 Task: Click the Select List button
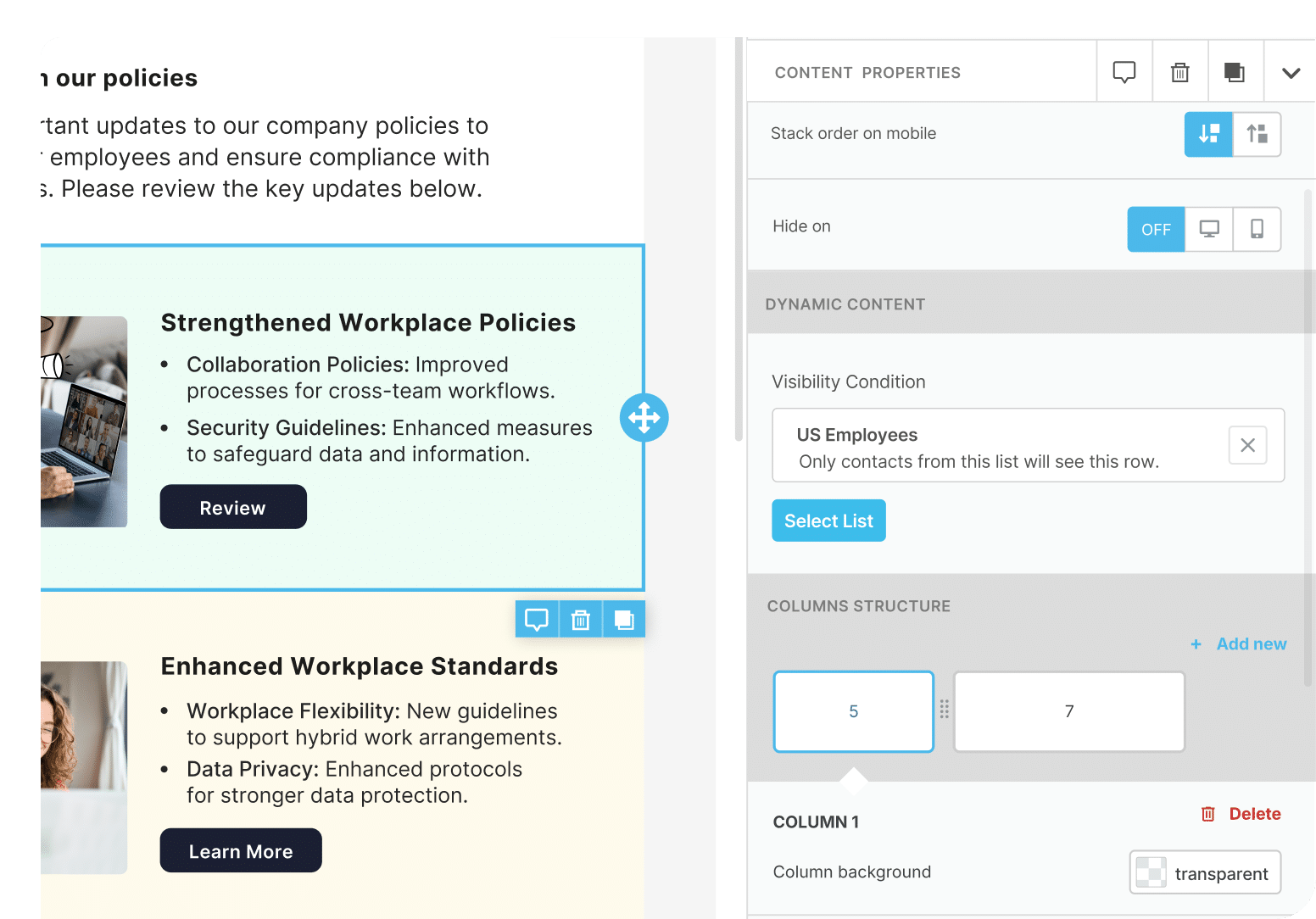(828, 521)
